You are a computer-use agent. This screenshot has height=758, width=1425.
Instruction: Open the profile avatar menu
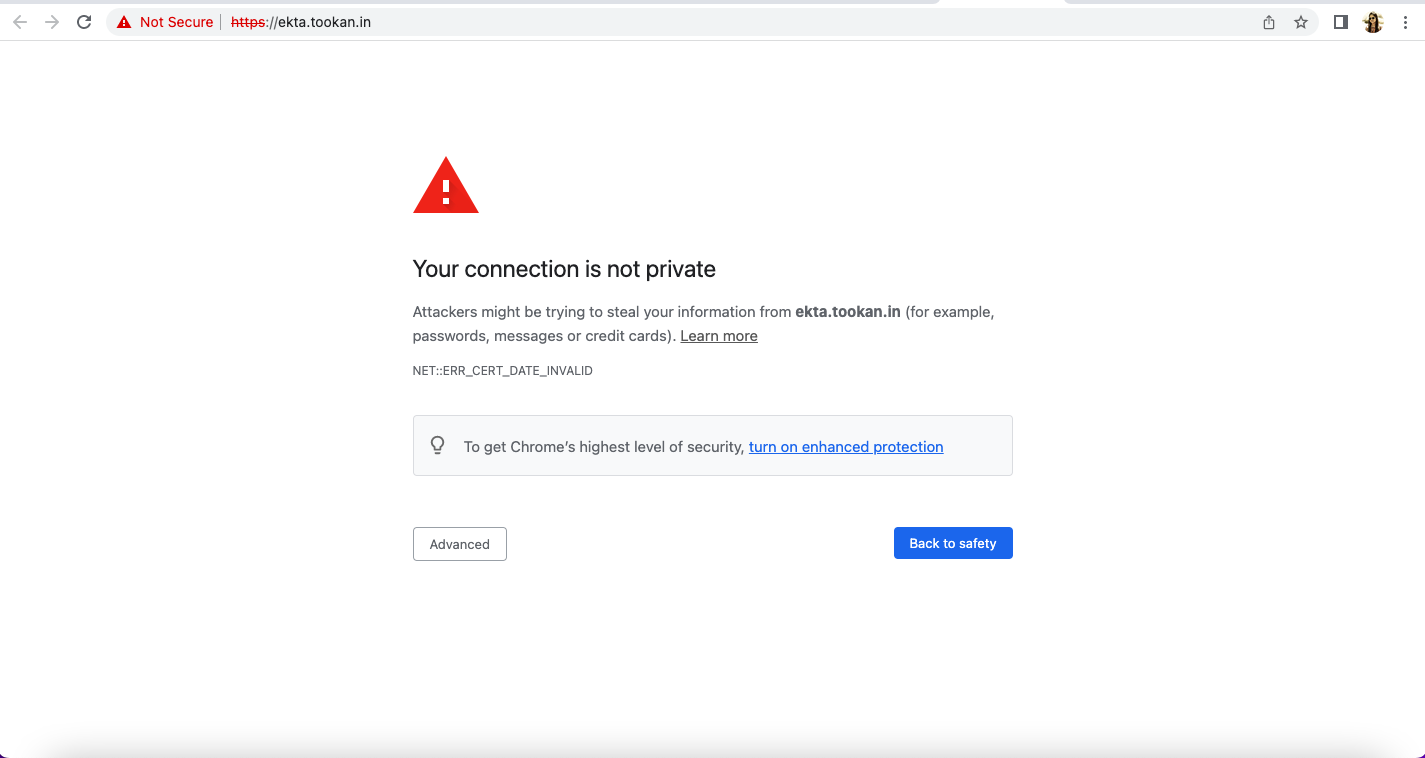[x=1373, y=22]
